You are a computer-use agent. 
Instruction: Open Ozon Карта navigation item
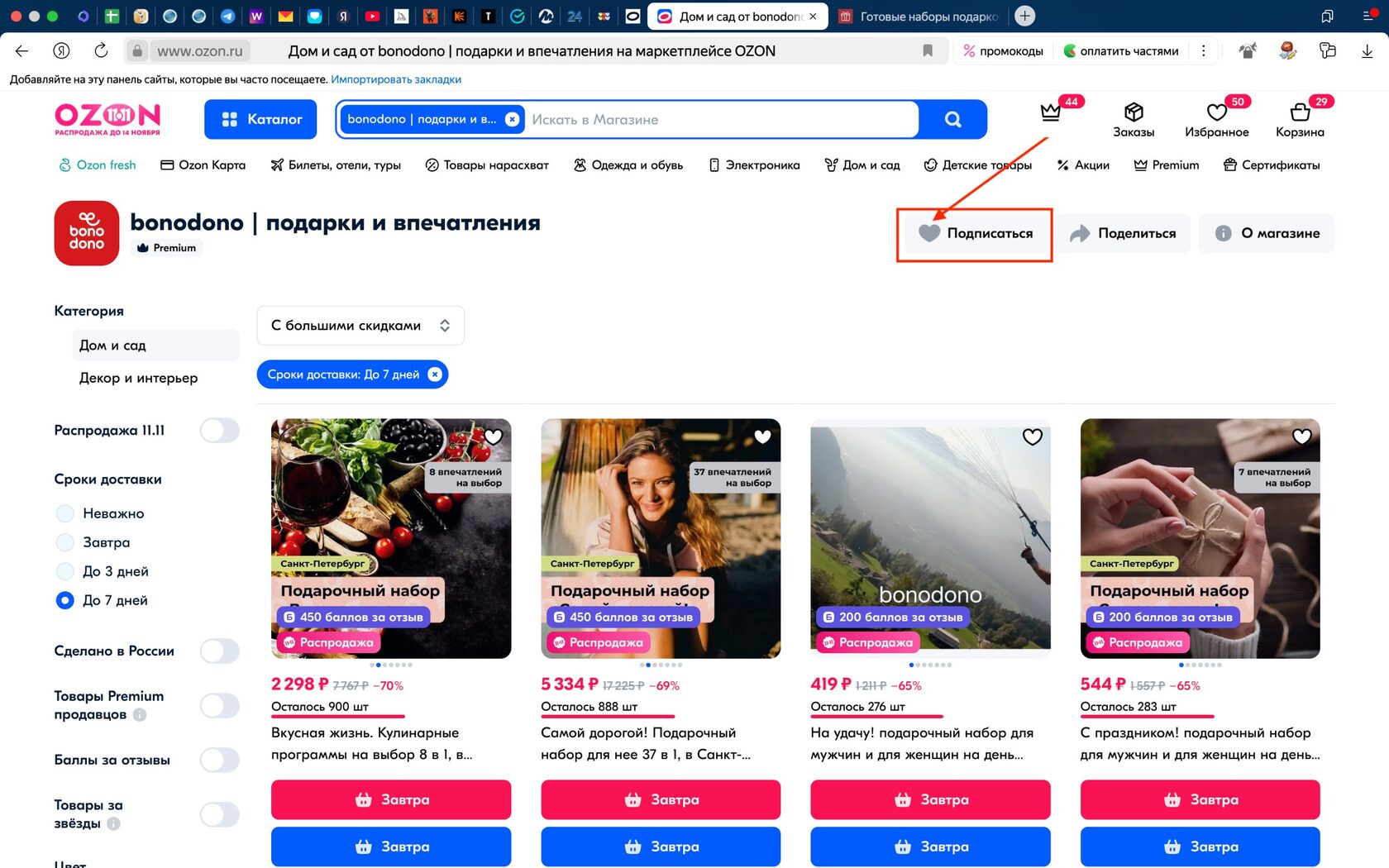coord(203,165)
